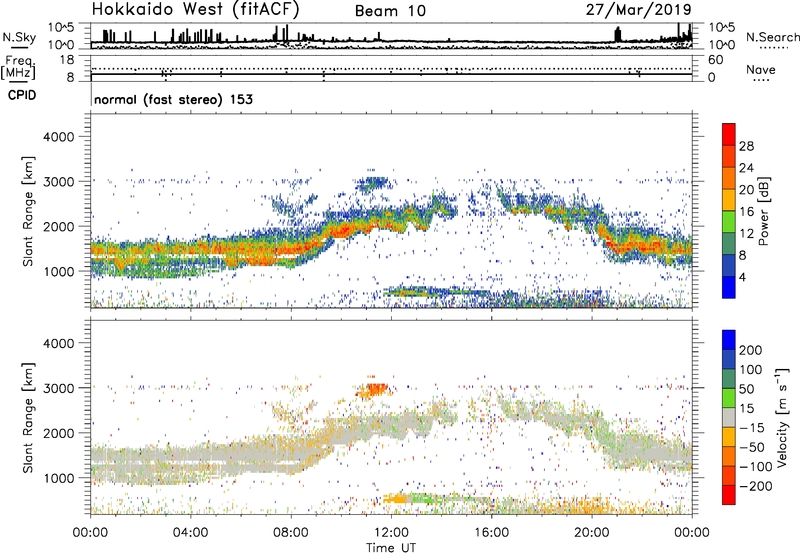Click the "24" label on Power scale
Image resolution: width=800 pixels, height=554 pixels.
(746, 168)
